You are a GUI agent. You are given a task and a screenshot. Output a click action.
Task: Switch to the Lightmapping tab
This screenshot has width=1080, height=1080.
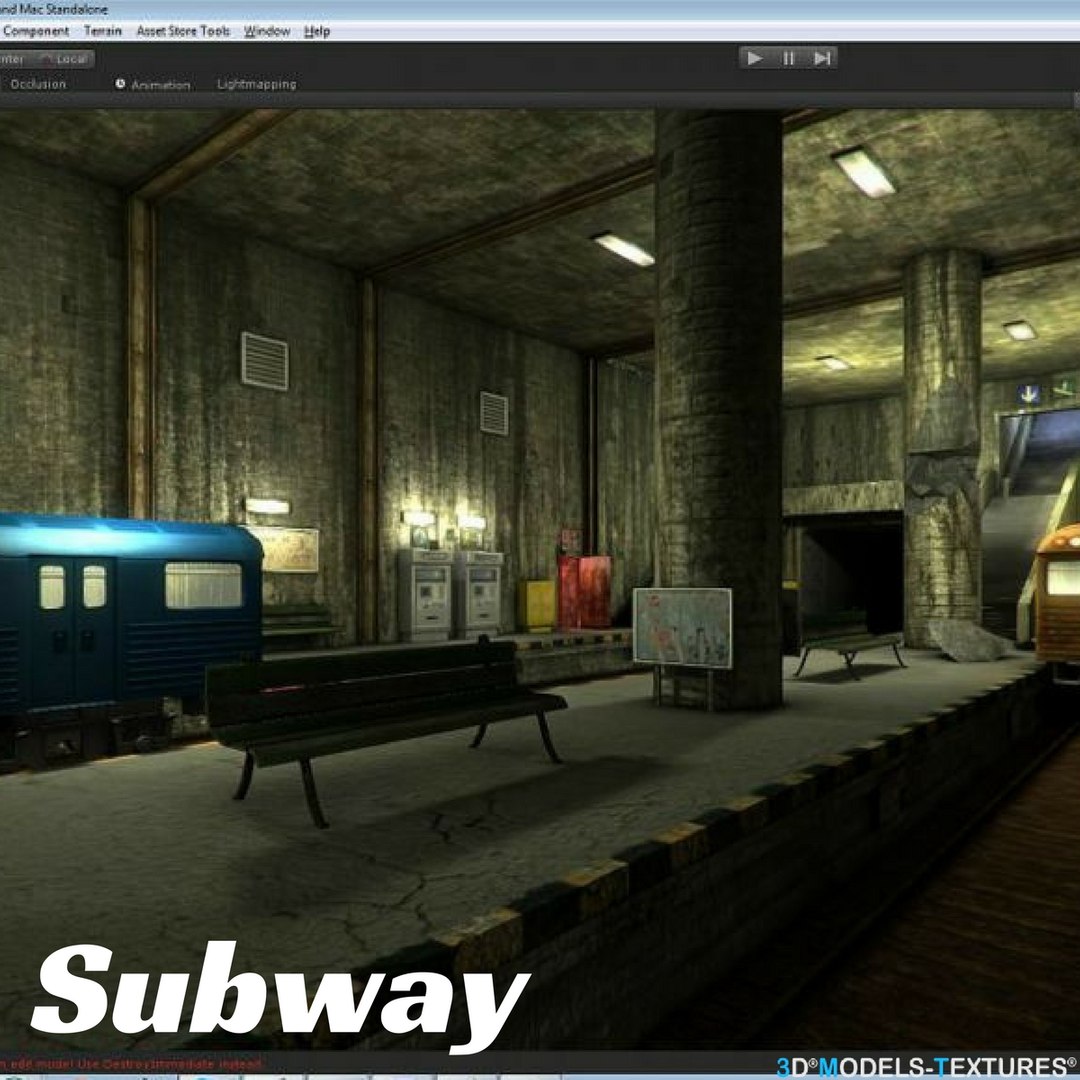tap(256, 84)
